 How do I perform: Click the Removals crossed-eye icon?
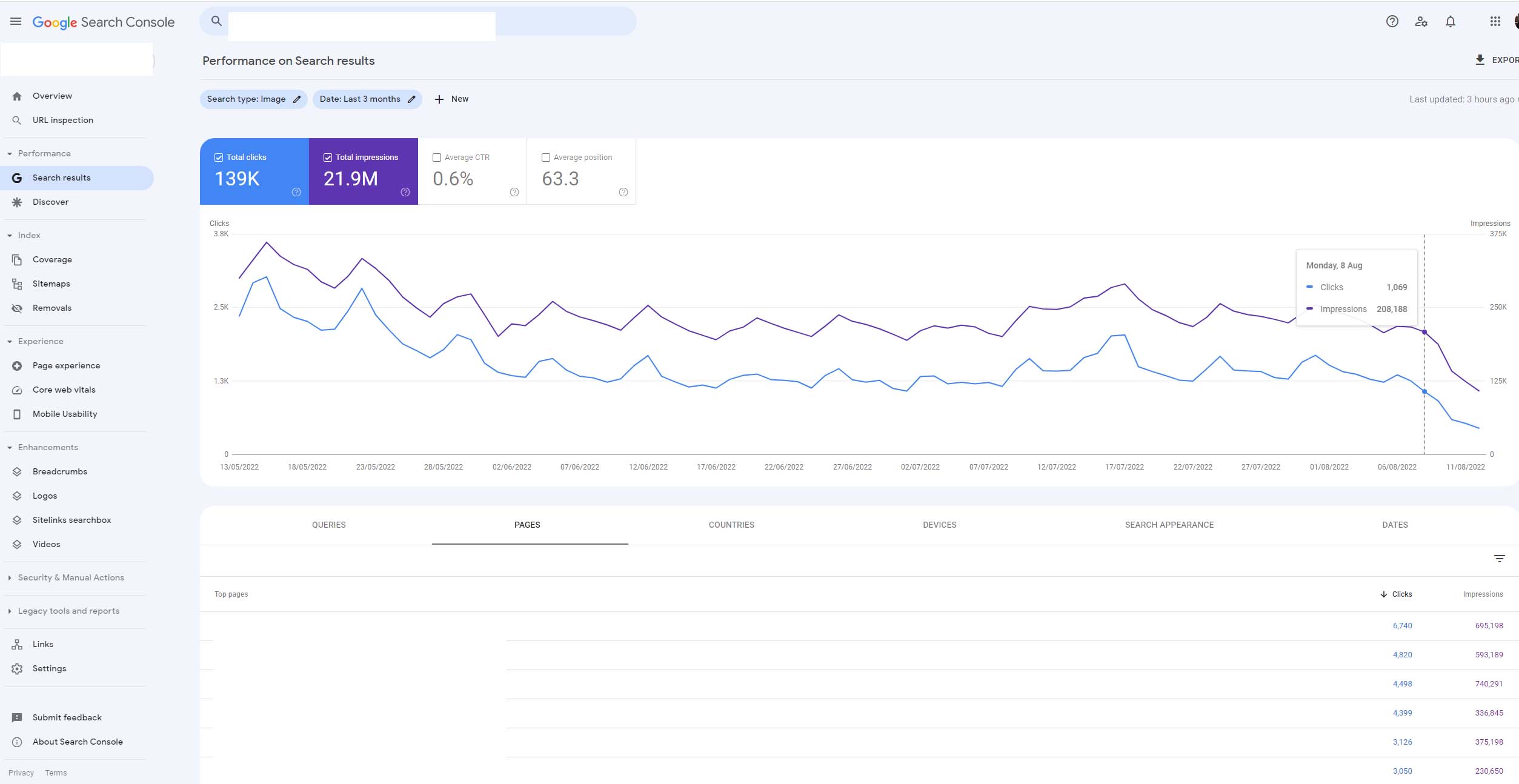[x=17, y=308]
